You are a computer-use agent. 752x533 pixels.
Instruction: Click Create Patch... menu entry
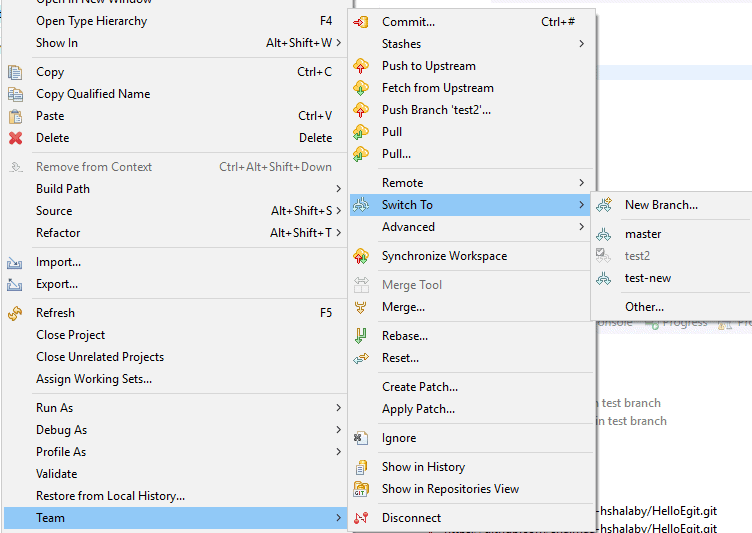pyautogui.click(x=419, y=387)
